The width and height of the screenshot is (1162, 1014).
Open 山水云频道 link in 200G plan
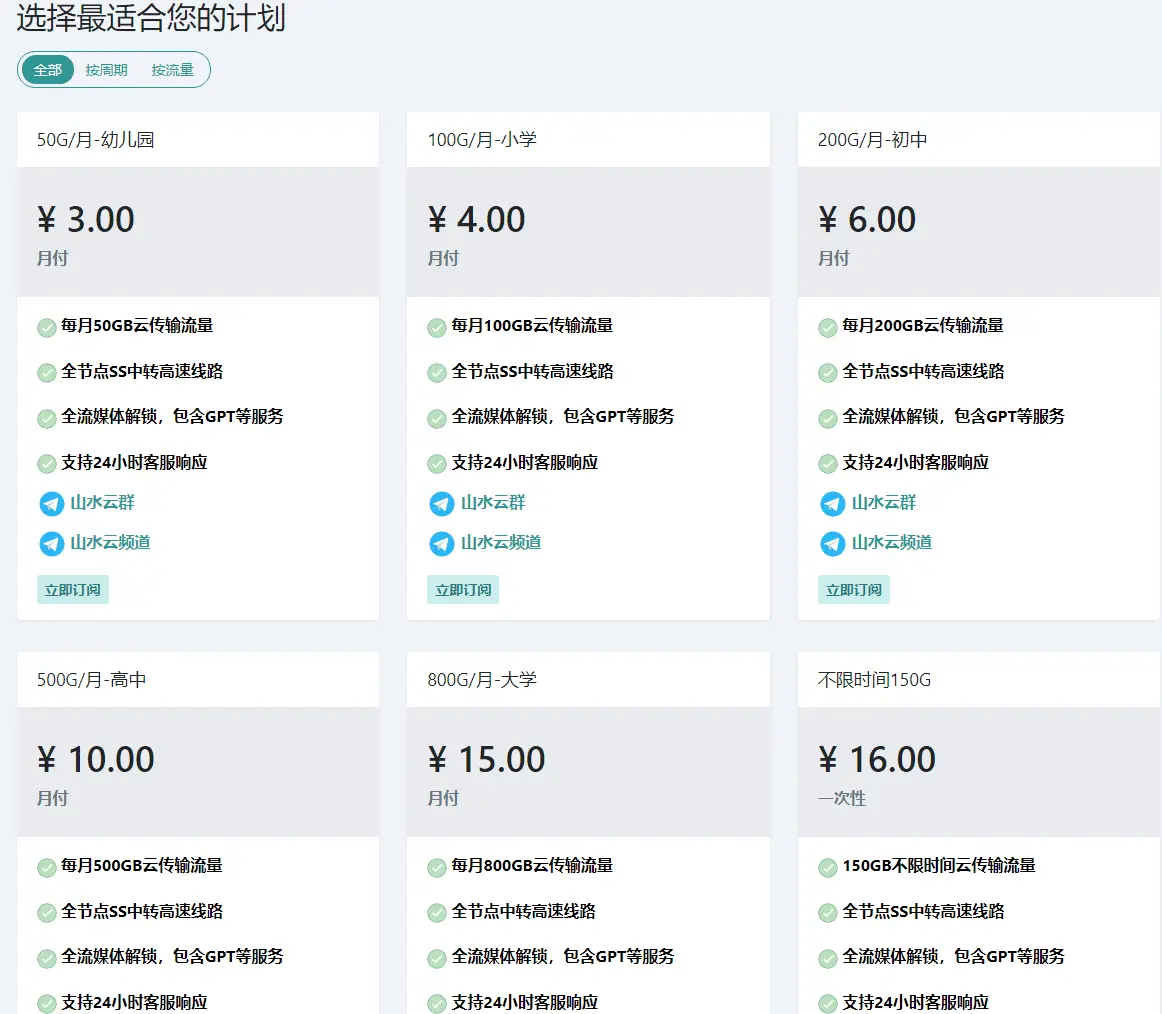[x=891, y=543]
